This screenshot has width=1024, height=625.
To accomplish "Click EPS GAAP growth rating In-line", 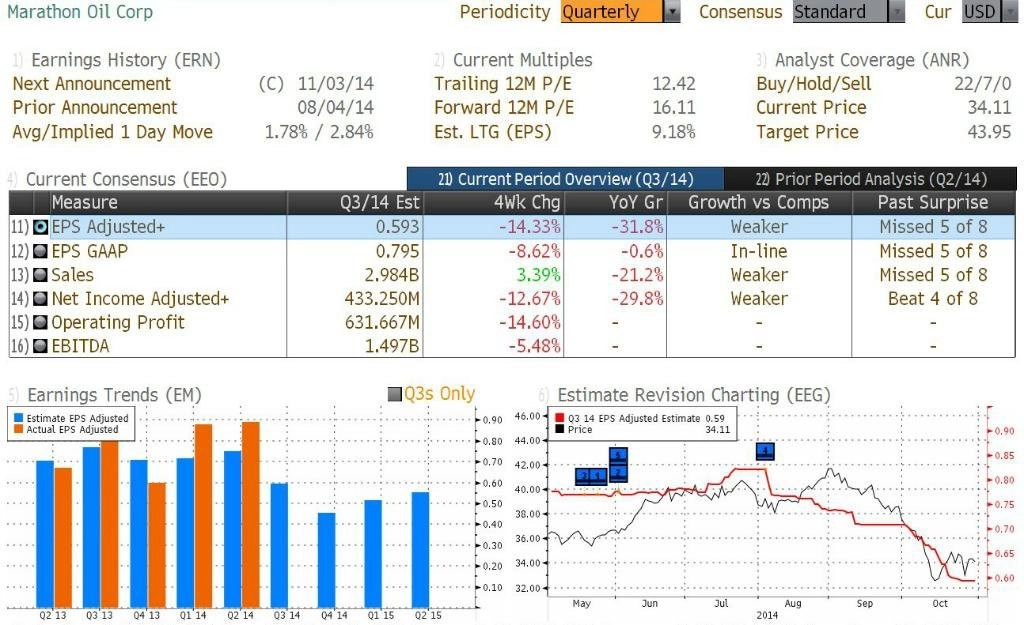I will pyautogui.click(x=759, y=251).
